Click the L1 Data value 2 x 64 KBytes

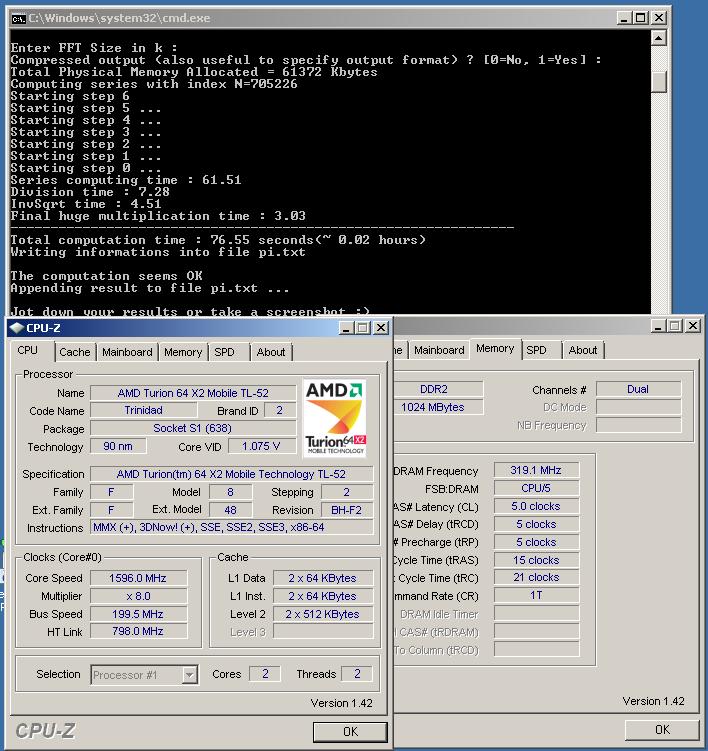(322, 578)
